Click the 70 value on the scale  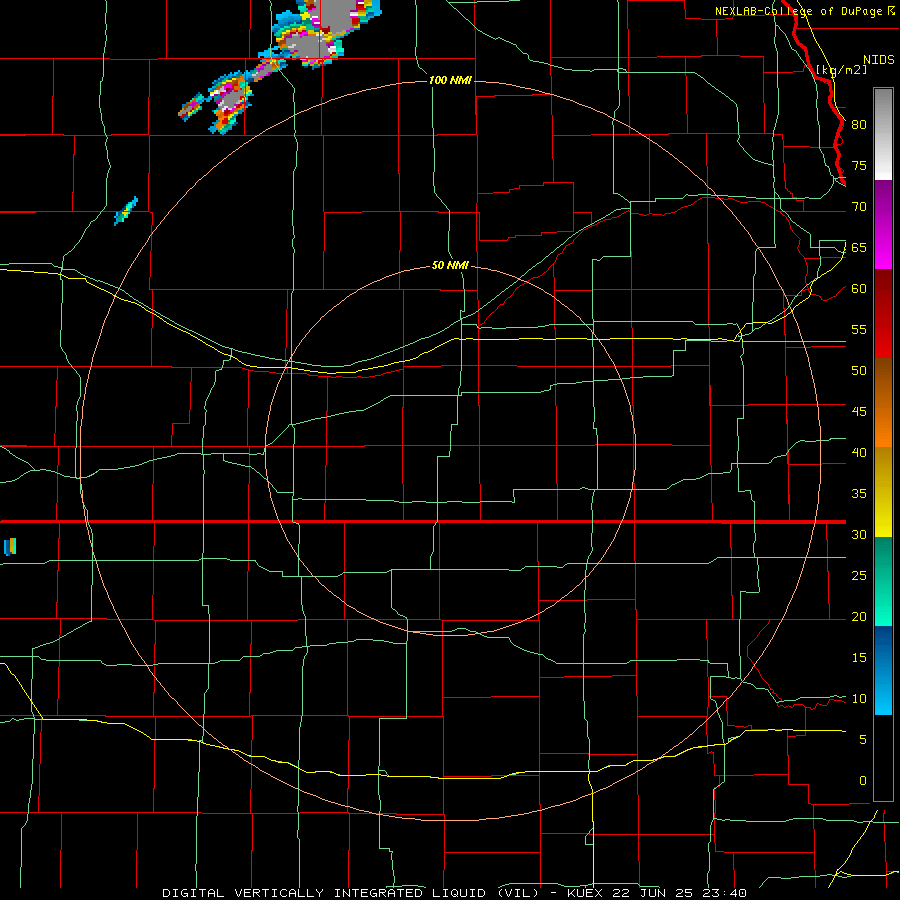point(859,207)
